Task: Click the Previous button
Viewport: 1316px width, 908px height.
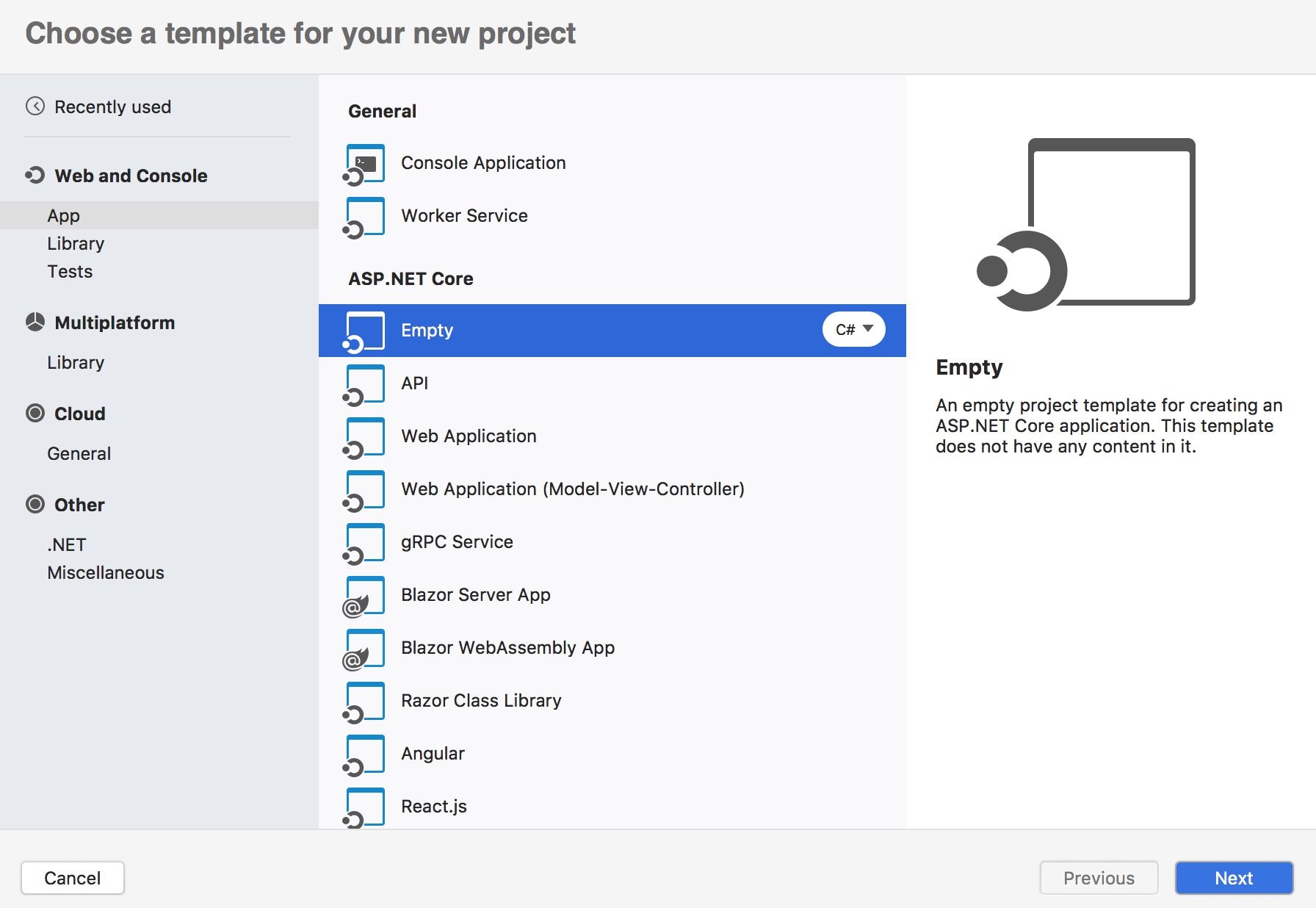Action: (x=1098, y=877)
